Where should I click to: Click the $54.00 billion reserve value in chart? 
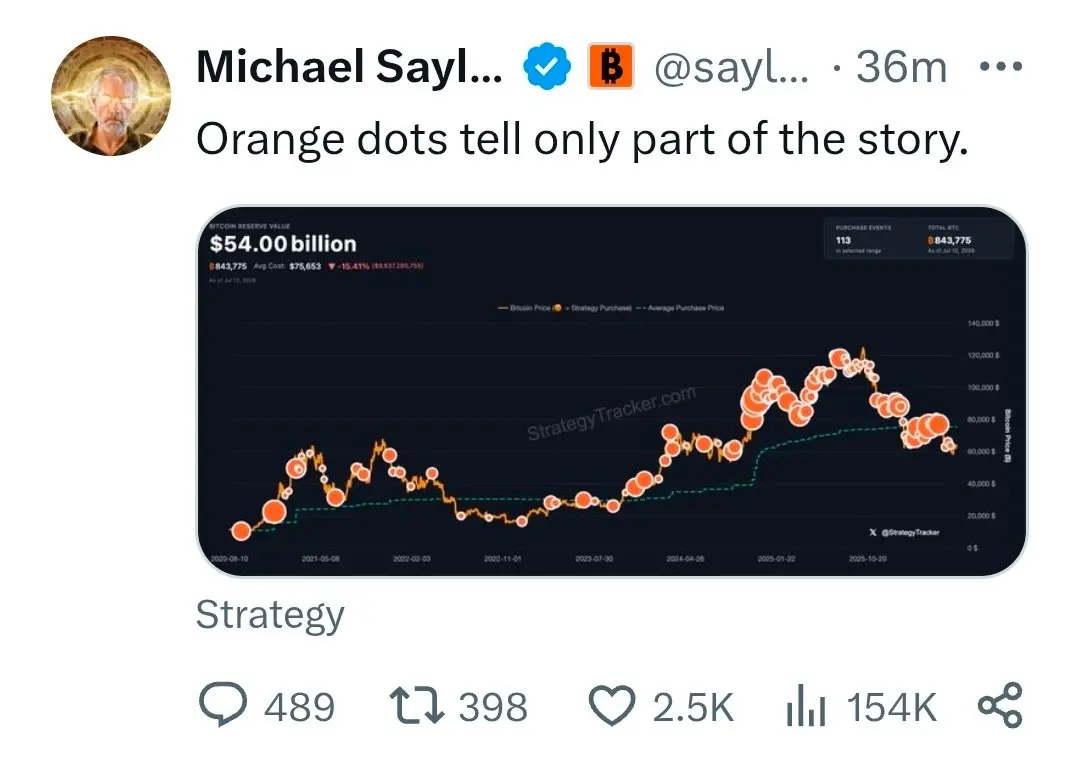coord(283,244)
